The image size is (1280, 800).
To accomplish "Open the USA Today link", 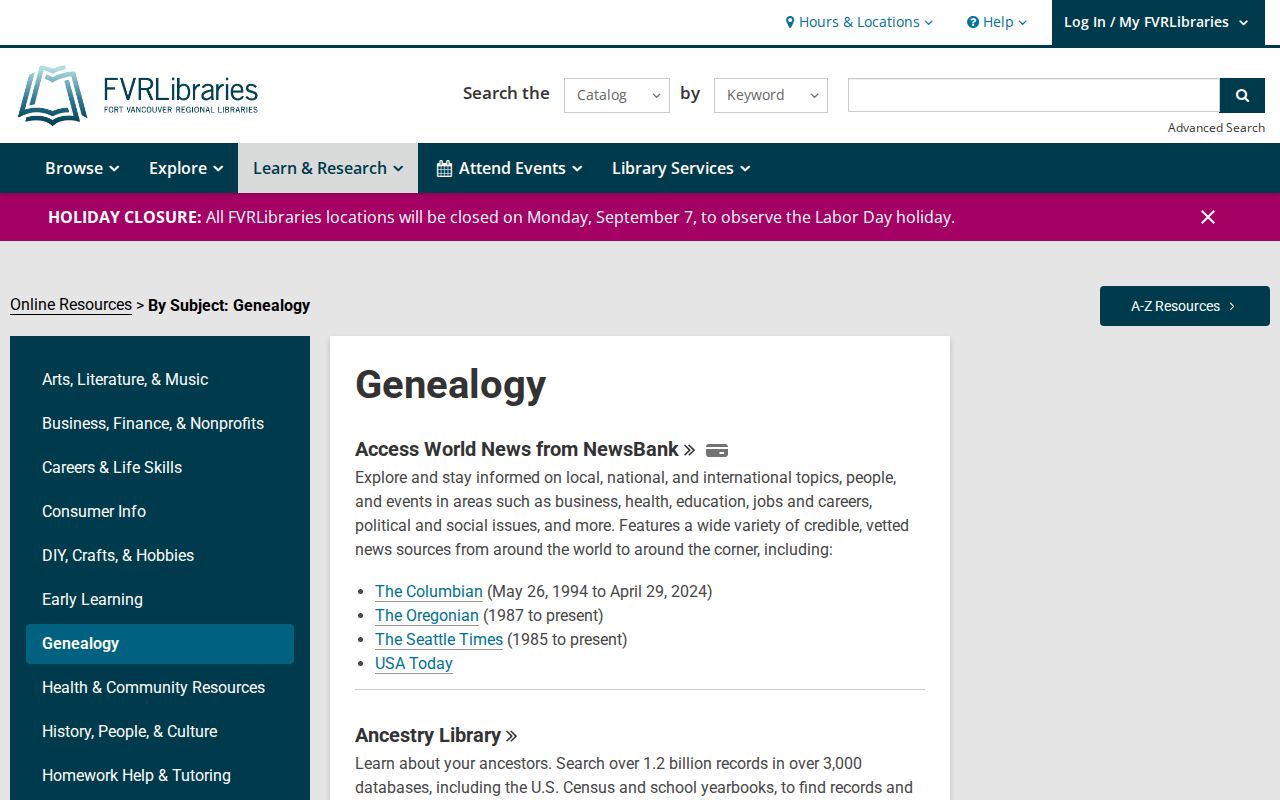I will (414, 663).
